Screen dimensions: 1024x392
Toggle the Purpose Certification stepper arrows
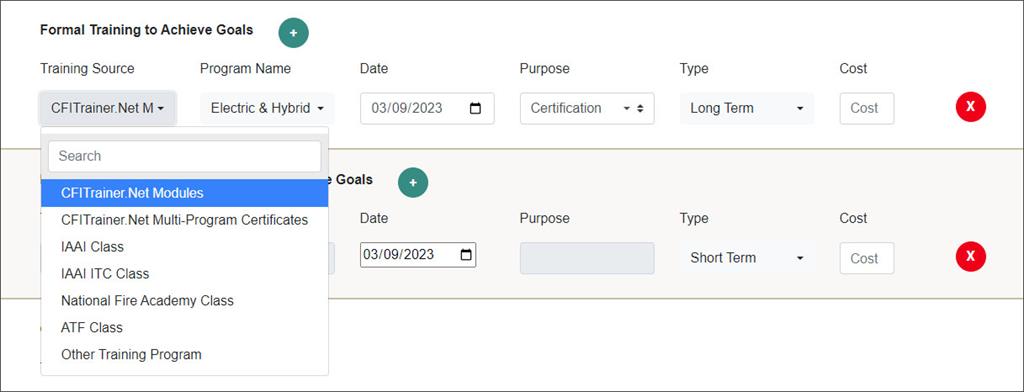coord(640,108)
